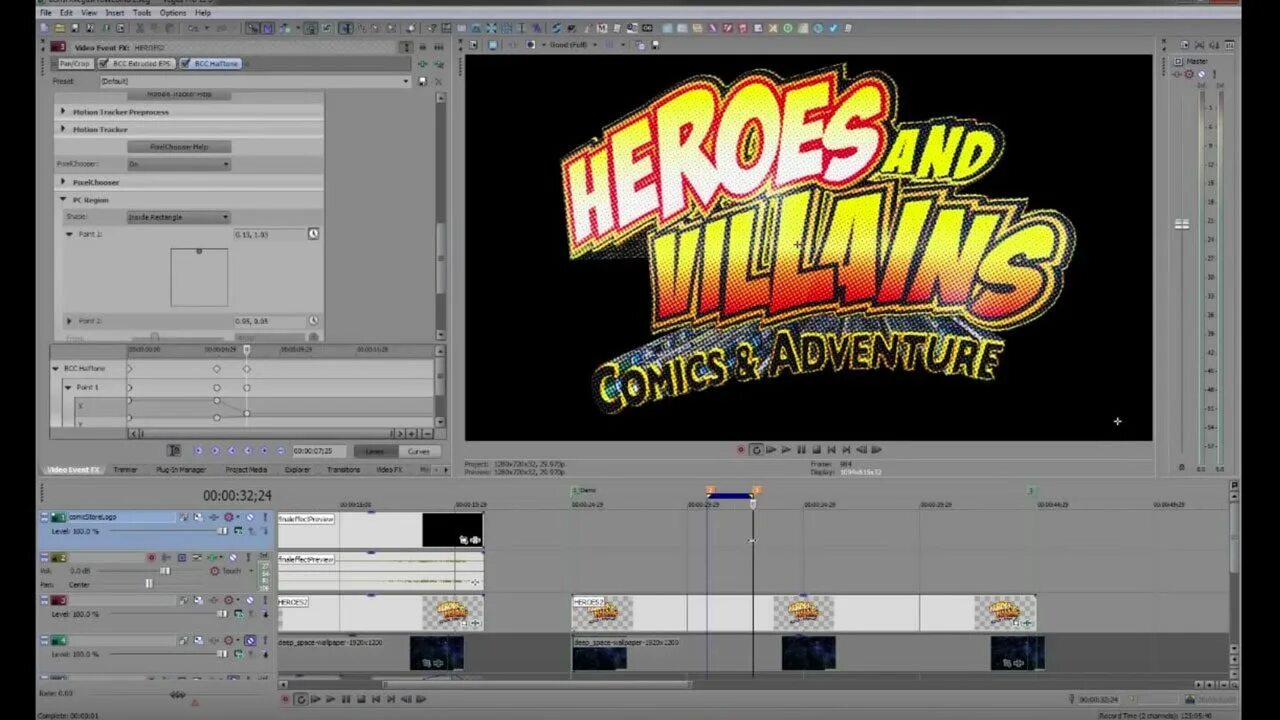Arm audio track 2 for record

(152, 558)
